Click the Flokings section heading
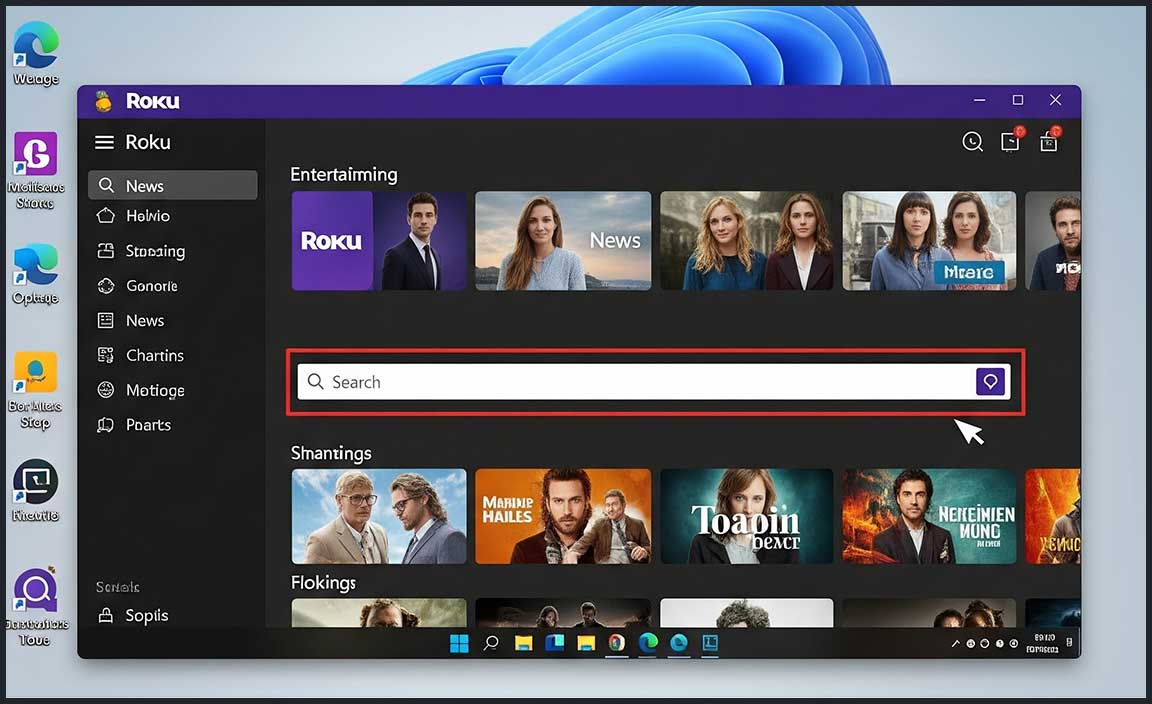 pos(323,583)
